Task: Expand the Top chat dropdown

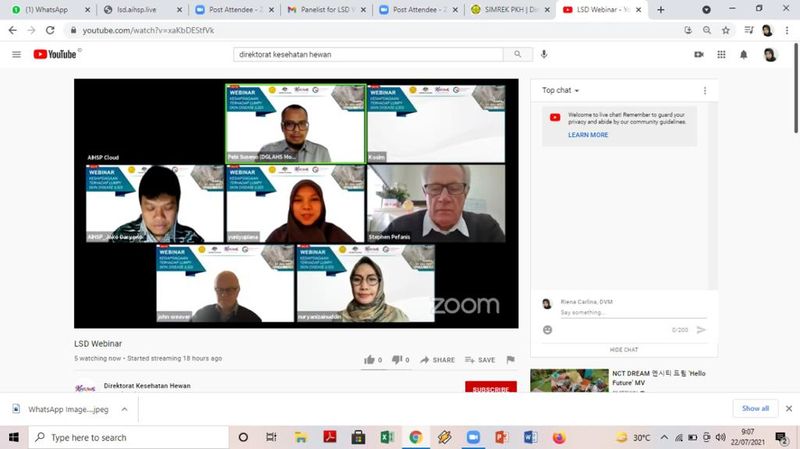Action: click(560, 90)
